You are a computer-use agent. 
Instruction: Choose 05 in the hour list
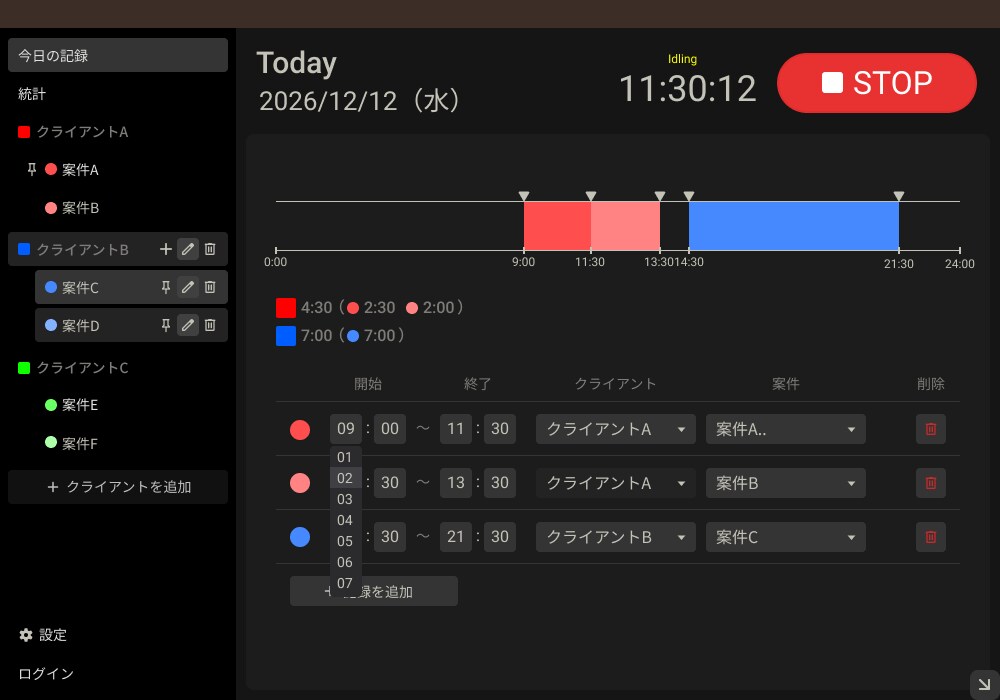[x=345, y=541]
